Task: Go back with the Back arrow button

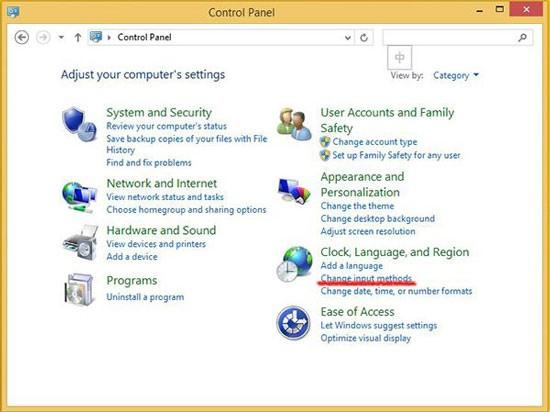Action: [22, 37]
